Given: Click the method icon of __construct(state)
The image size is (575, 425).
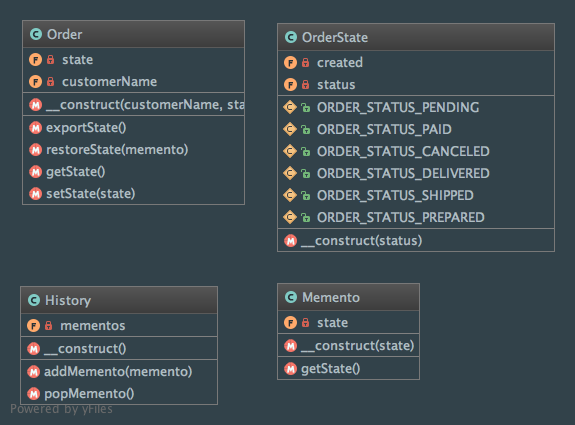Looking at the screenshot, I should coord(290,345).
